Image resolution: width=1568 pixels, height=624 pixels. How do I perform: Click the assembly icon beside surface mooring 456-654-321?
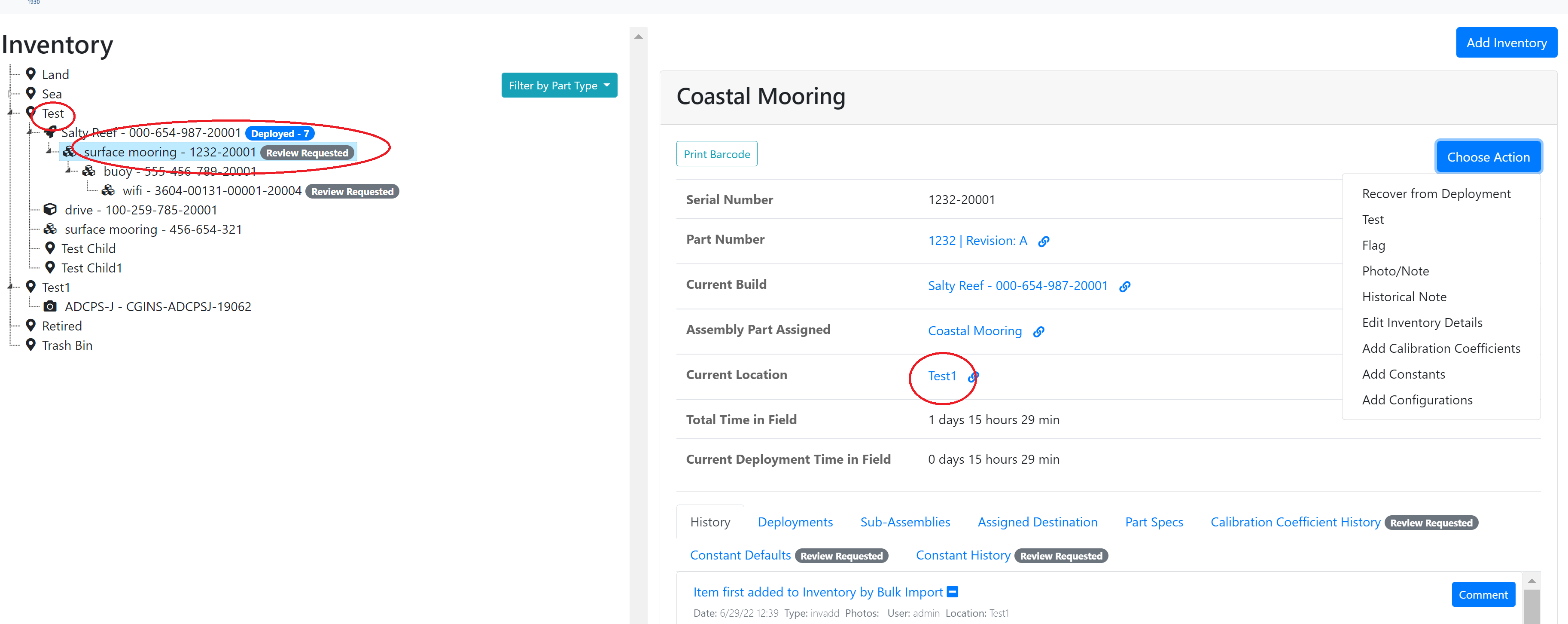(50, 229)
